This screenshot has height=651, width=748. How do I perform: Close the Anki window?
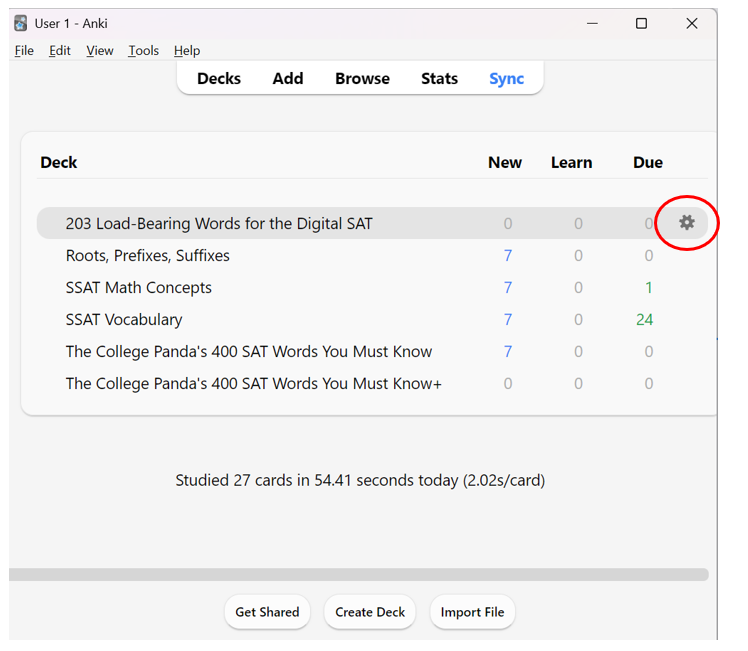coord(692,23)
